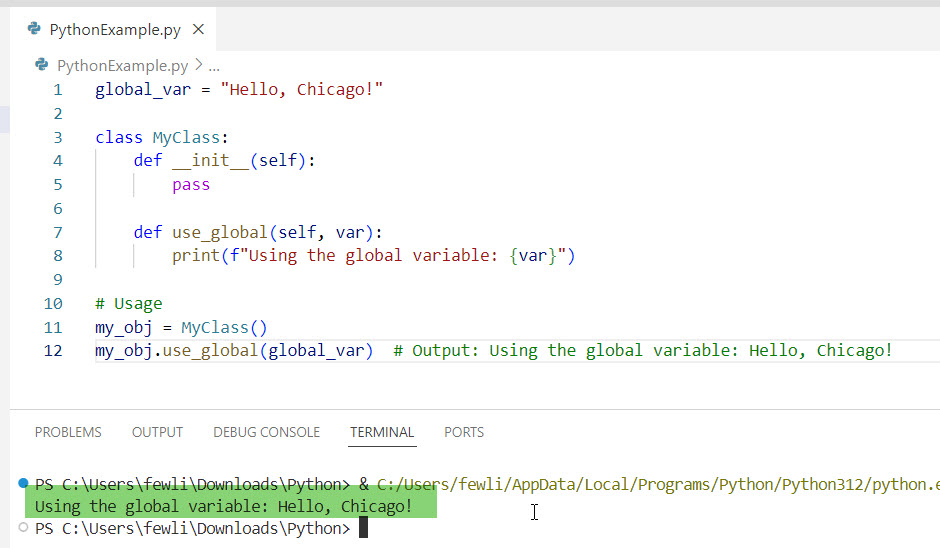The image size is (940, 548).
Task: Click the class MyClass definition
Action: pos(162,137)
